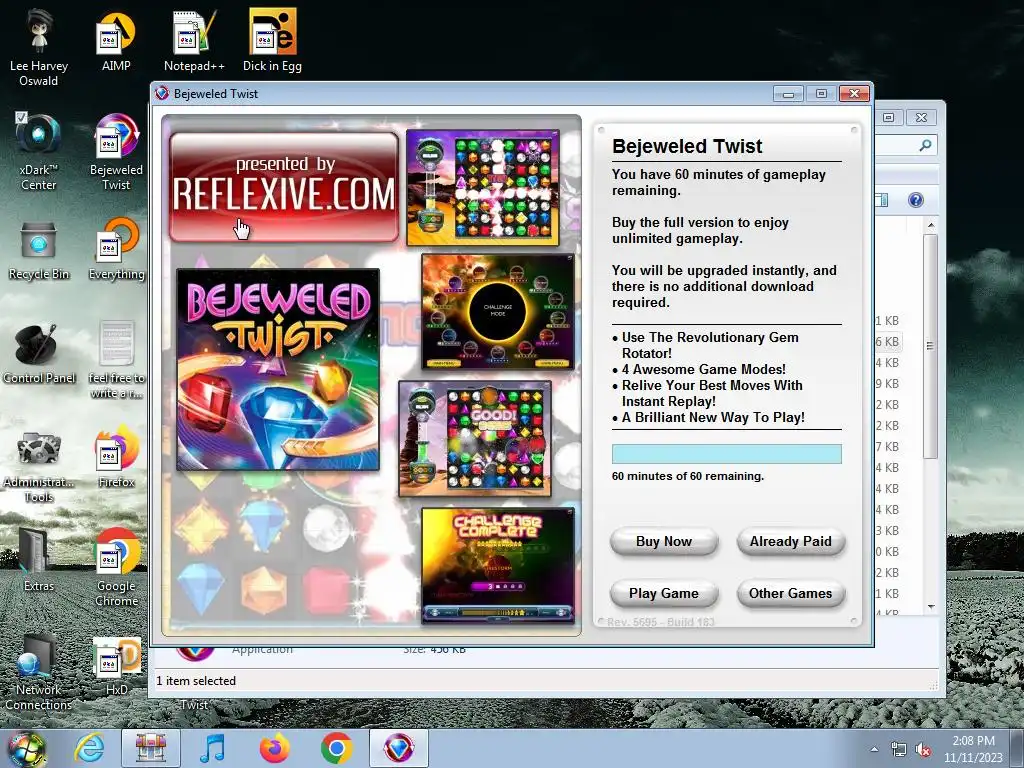Open xDark Center desktop icon
This screenshot has width=1024, height=768.
point(39,152)
